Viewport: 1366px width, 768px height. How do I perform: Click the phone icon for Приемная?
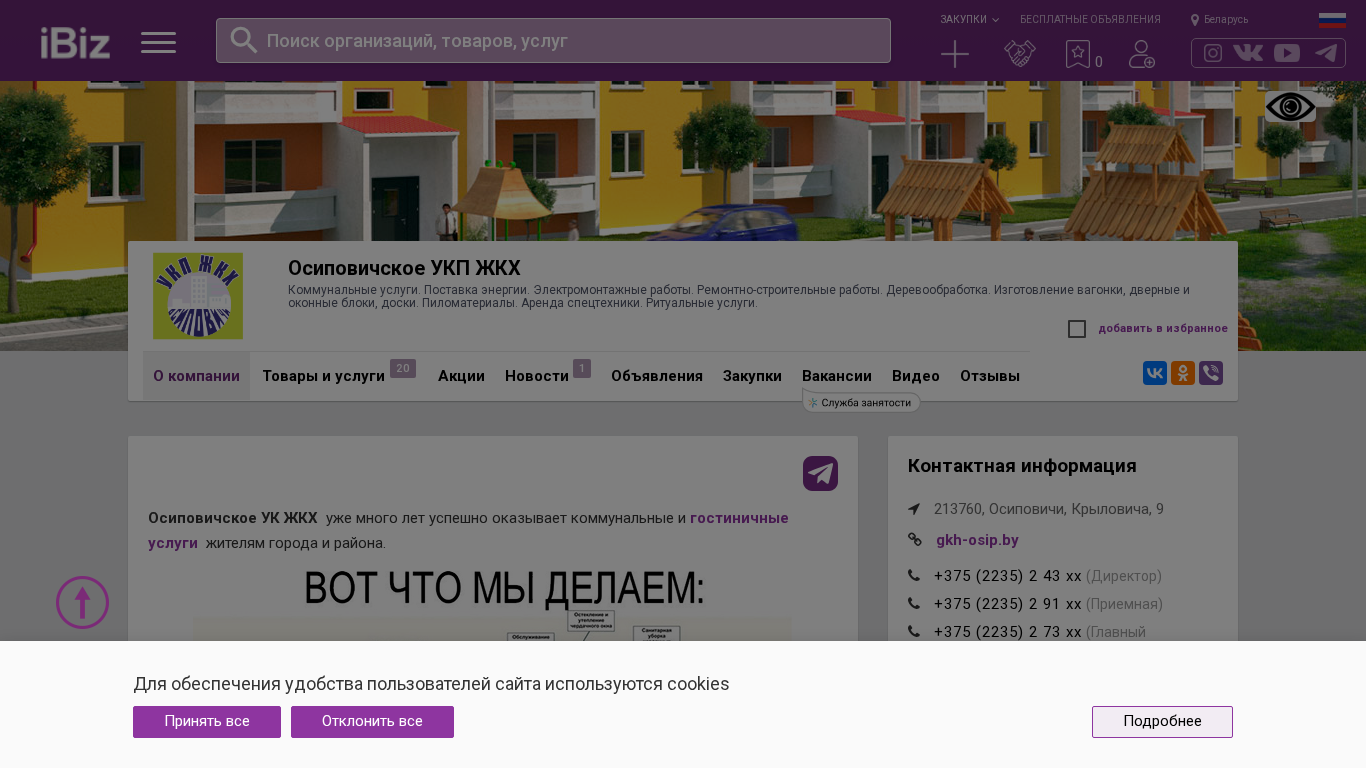click(x=914, y=604)
